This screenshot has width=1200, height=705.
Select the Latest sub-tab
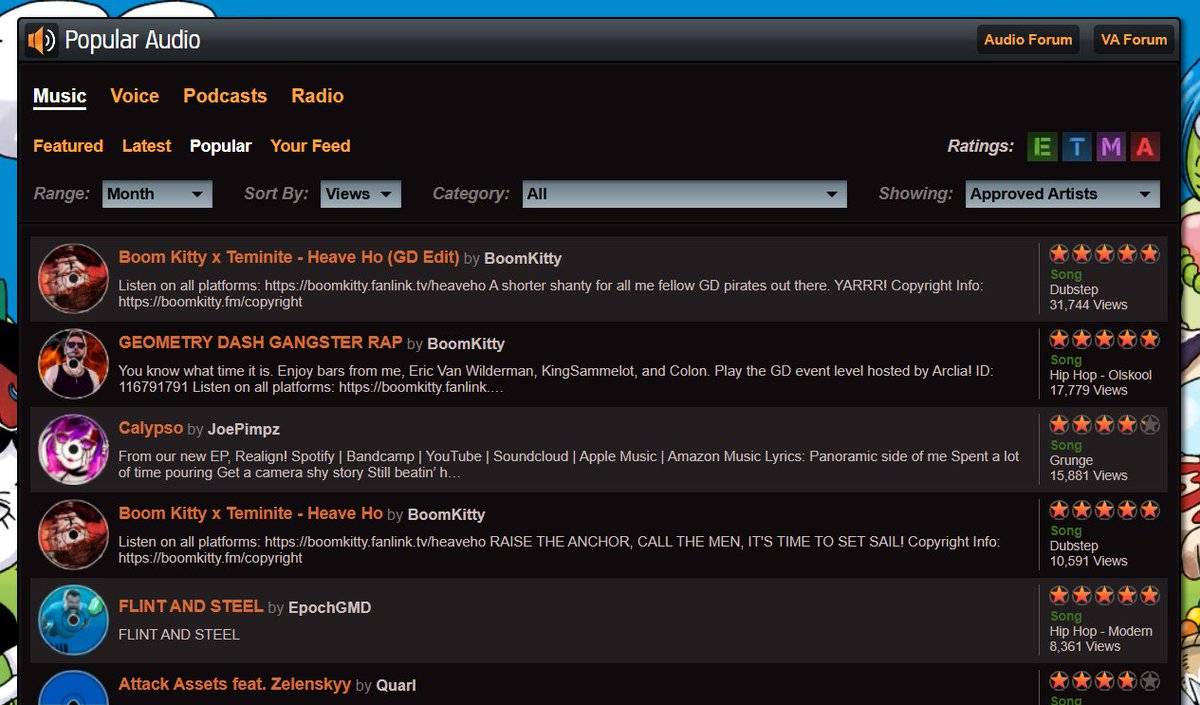pyautogui.click(x=147, y=146)
